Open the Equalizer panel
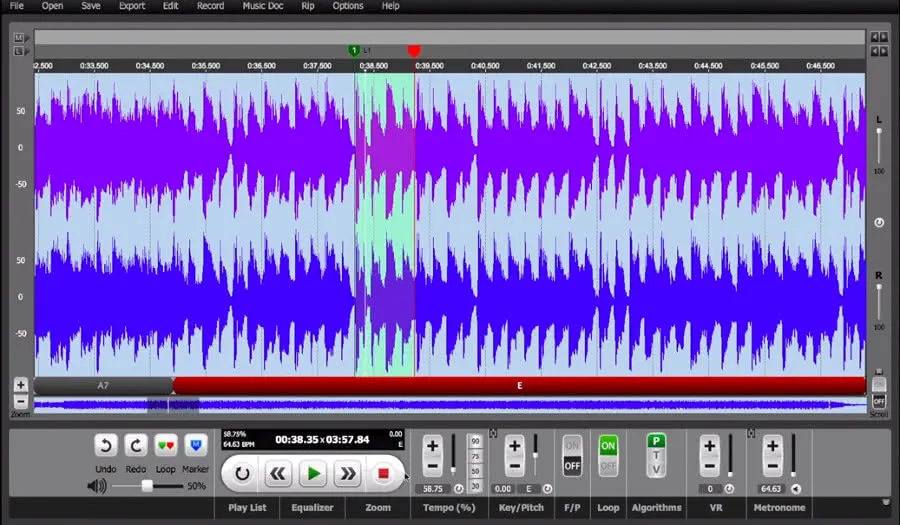 point(311,508)
